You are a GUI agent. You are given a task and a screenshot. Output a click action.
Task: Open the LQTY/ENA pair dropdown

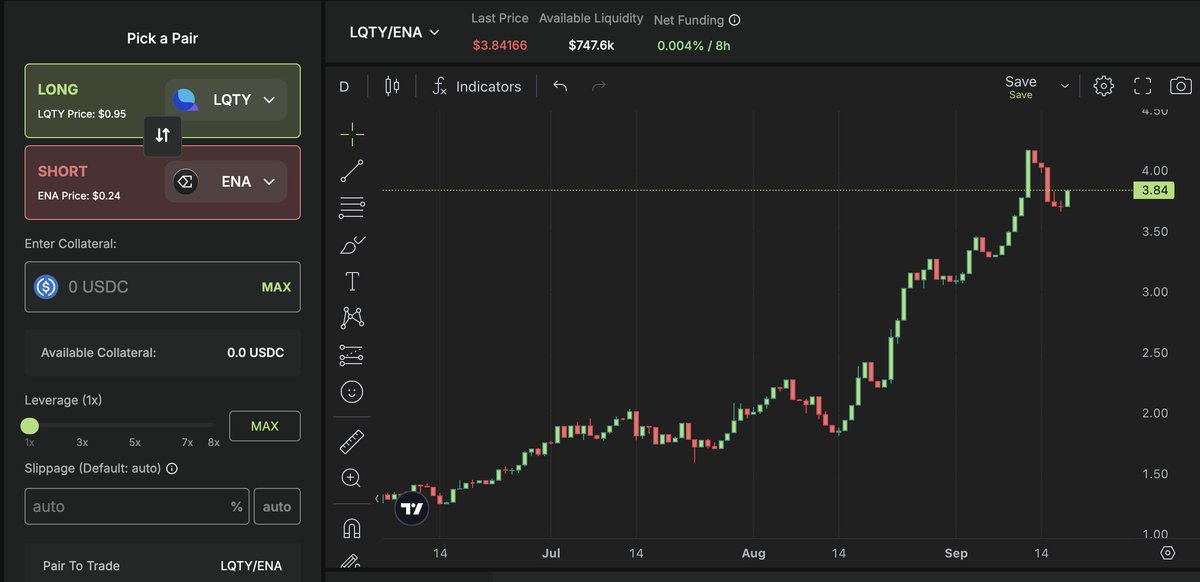[x=394, y=32]
